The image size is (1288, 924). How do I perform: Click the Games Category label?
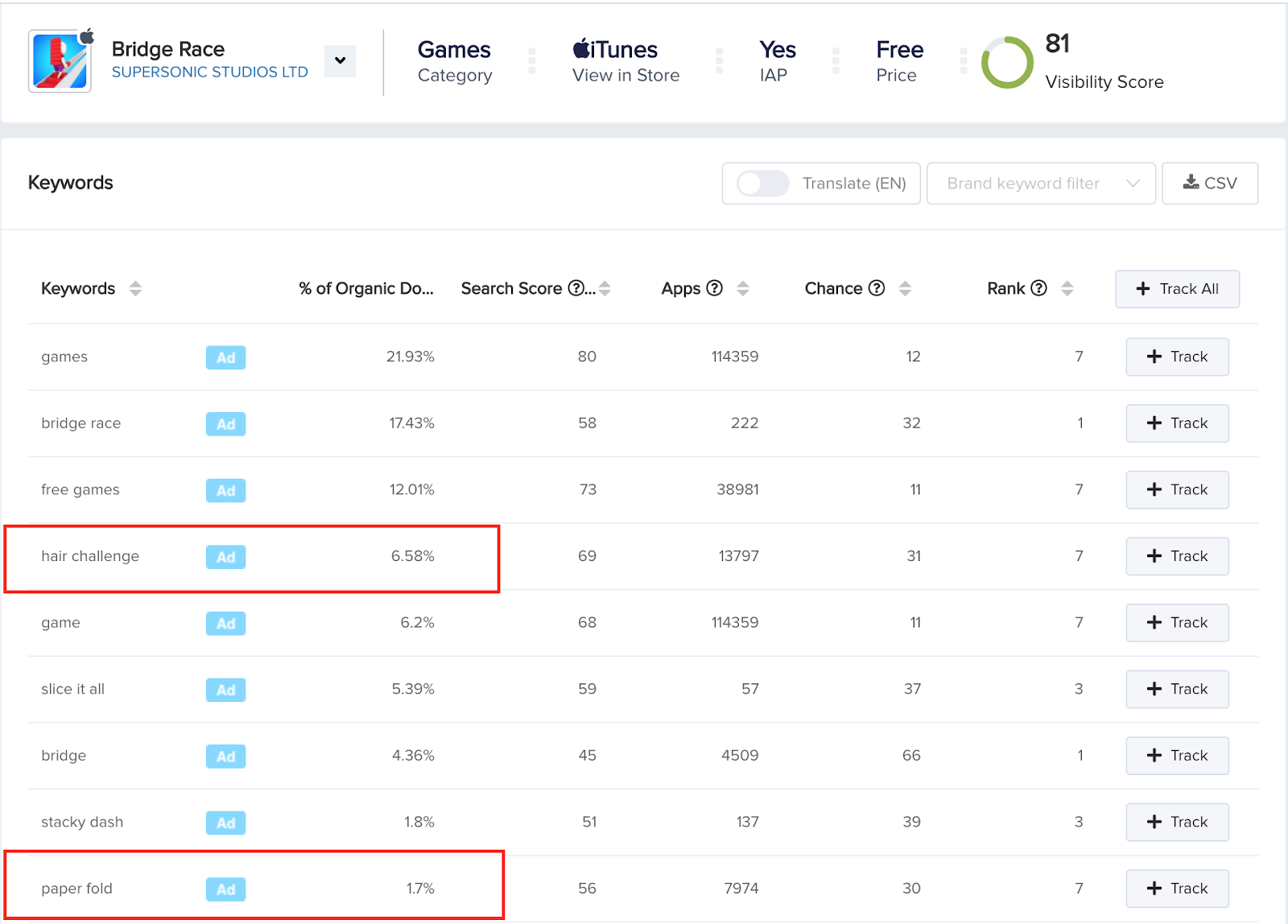(x=455, y=61)
